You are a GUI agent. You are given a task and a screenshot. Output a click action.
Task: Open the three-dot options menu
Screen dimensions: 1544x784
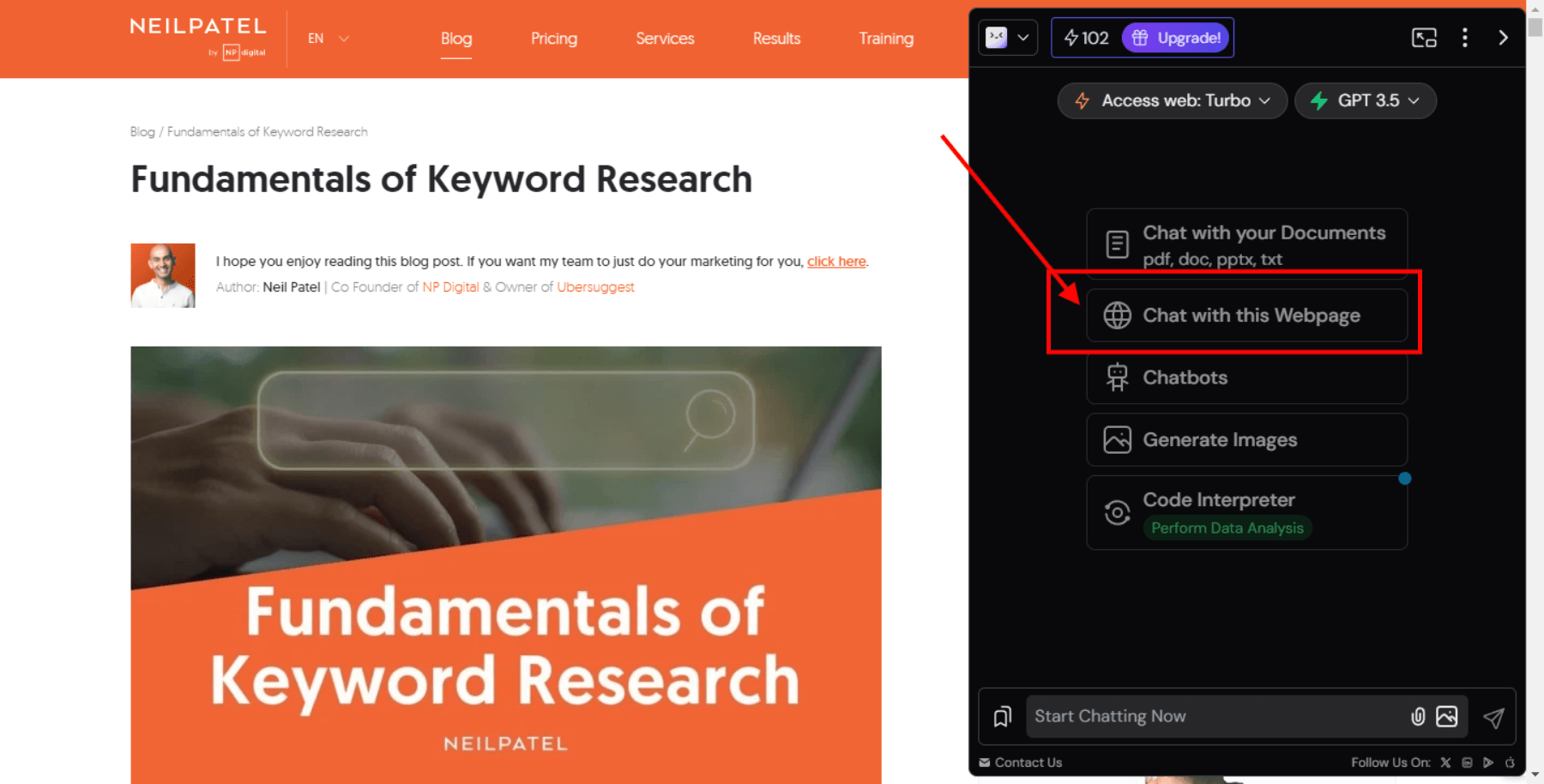pyautogui.click(x=1465, y=38)
